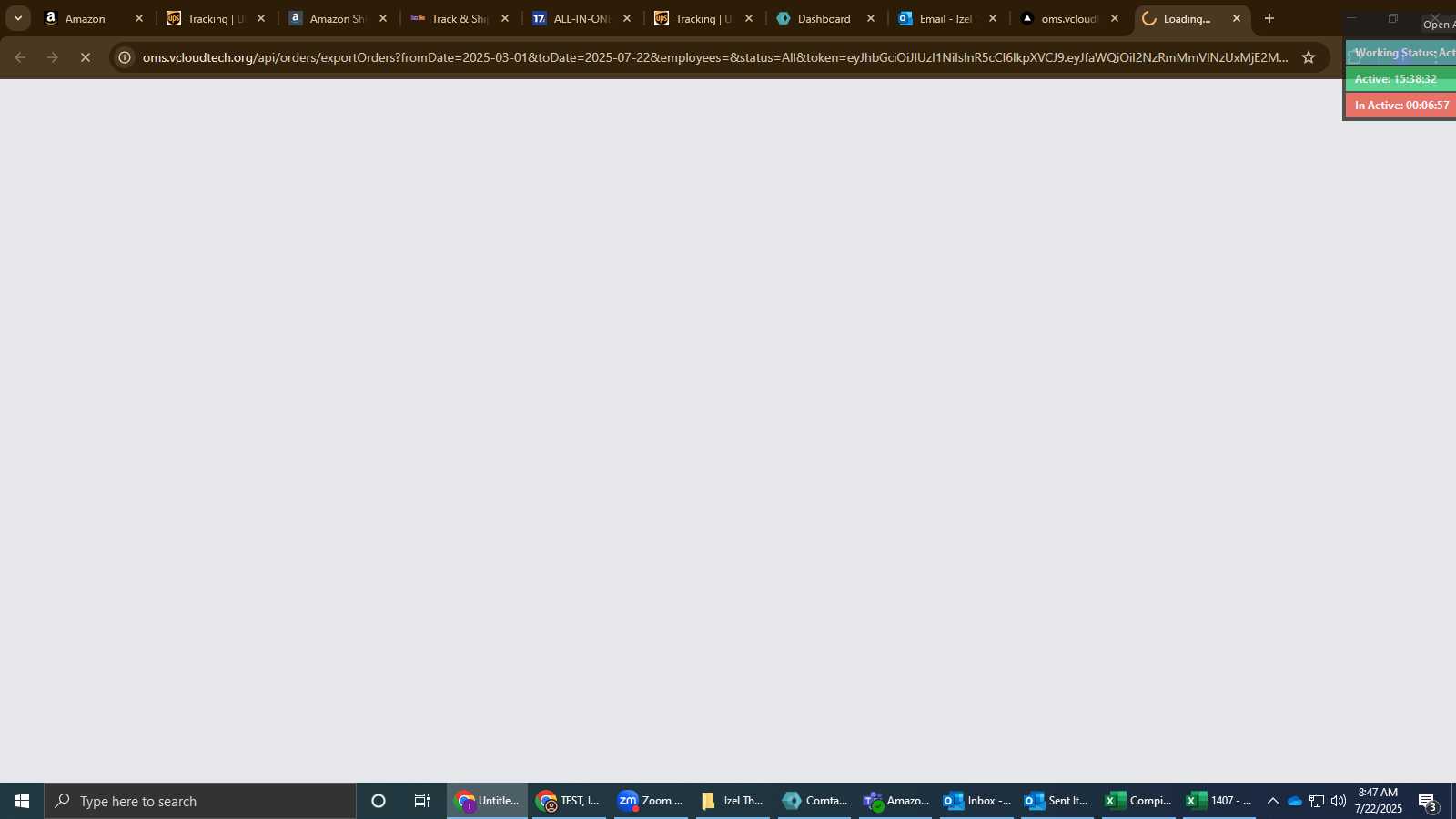Stop loading the page
Image resolution: width=1456 pixels, height=819 pixels.
pos(85,57)
